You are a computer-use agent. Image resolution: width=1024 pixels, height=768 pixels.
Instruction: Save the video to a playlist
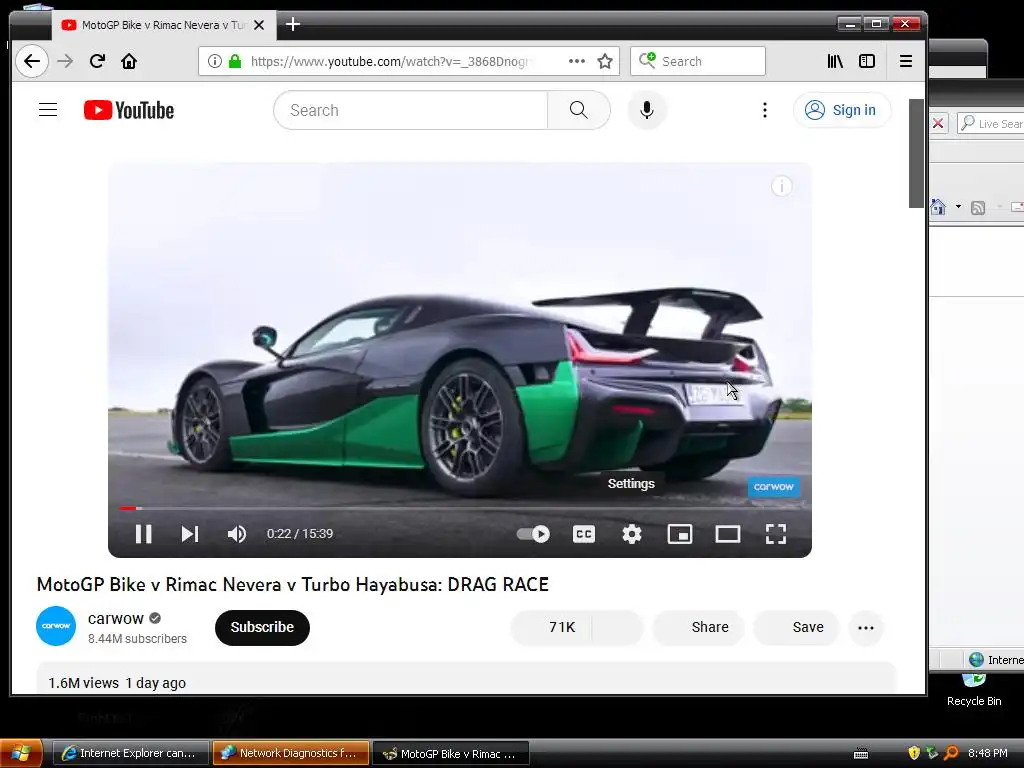(x=796, y=627)
